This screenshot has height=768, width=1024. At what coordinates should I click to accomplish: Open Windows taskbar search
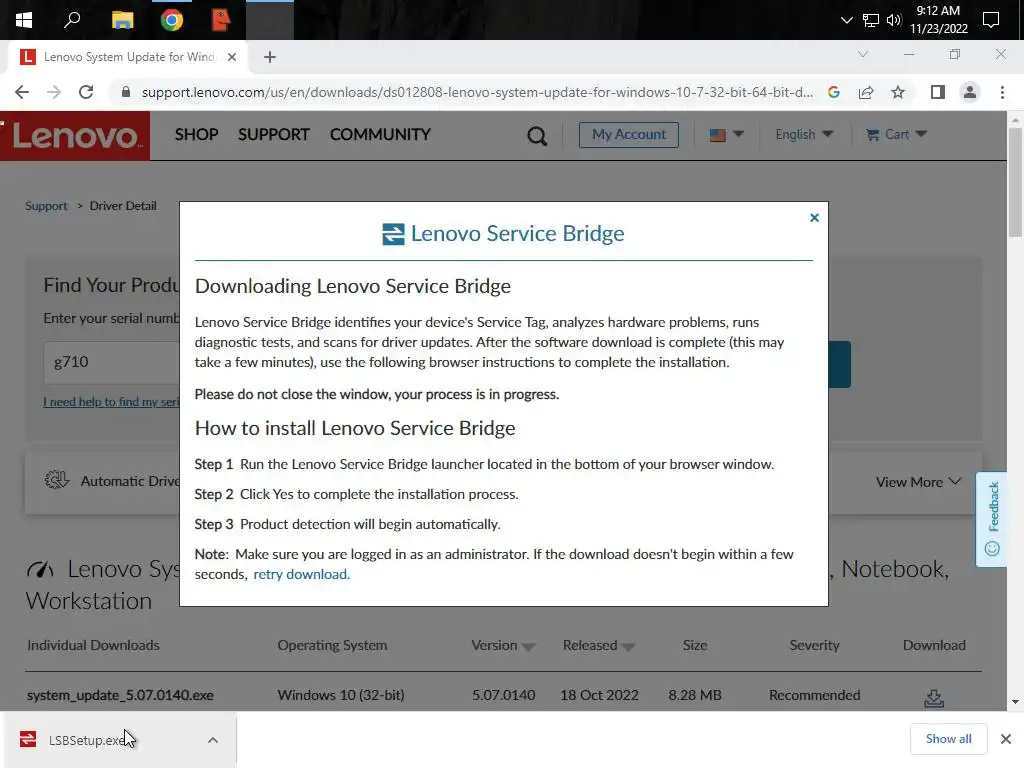(x=72, y=20)
